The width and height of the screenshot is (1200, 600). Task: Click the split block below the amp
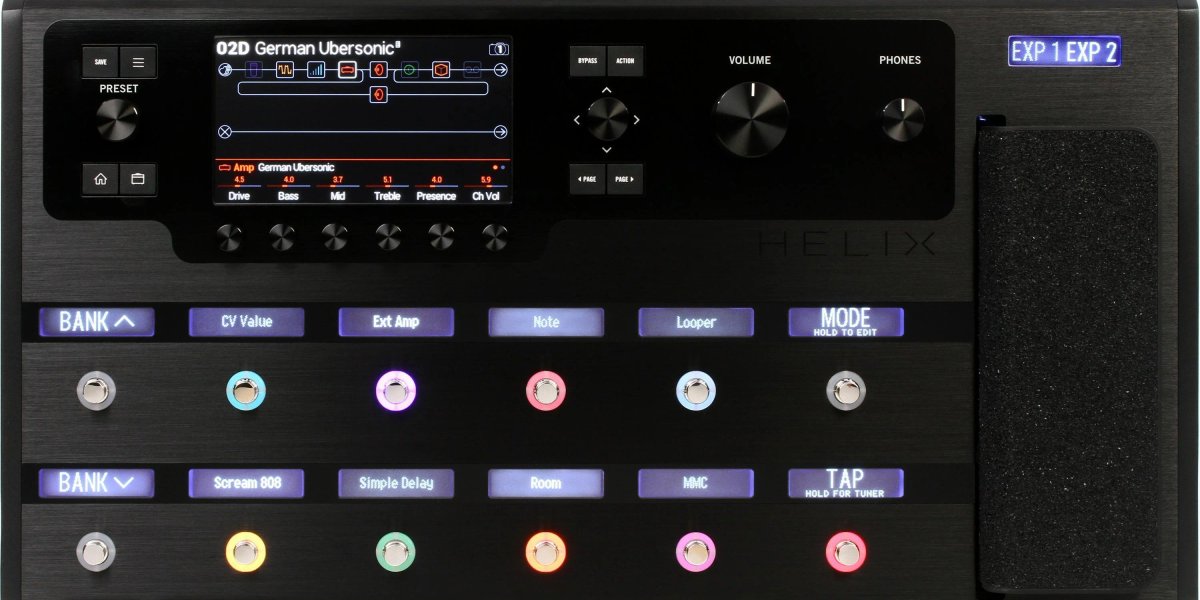point(378,93)
